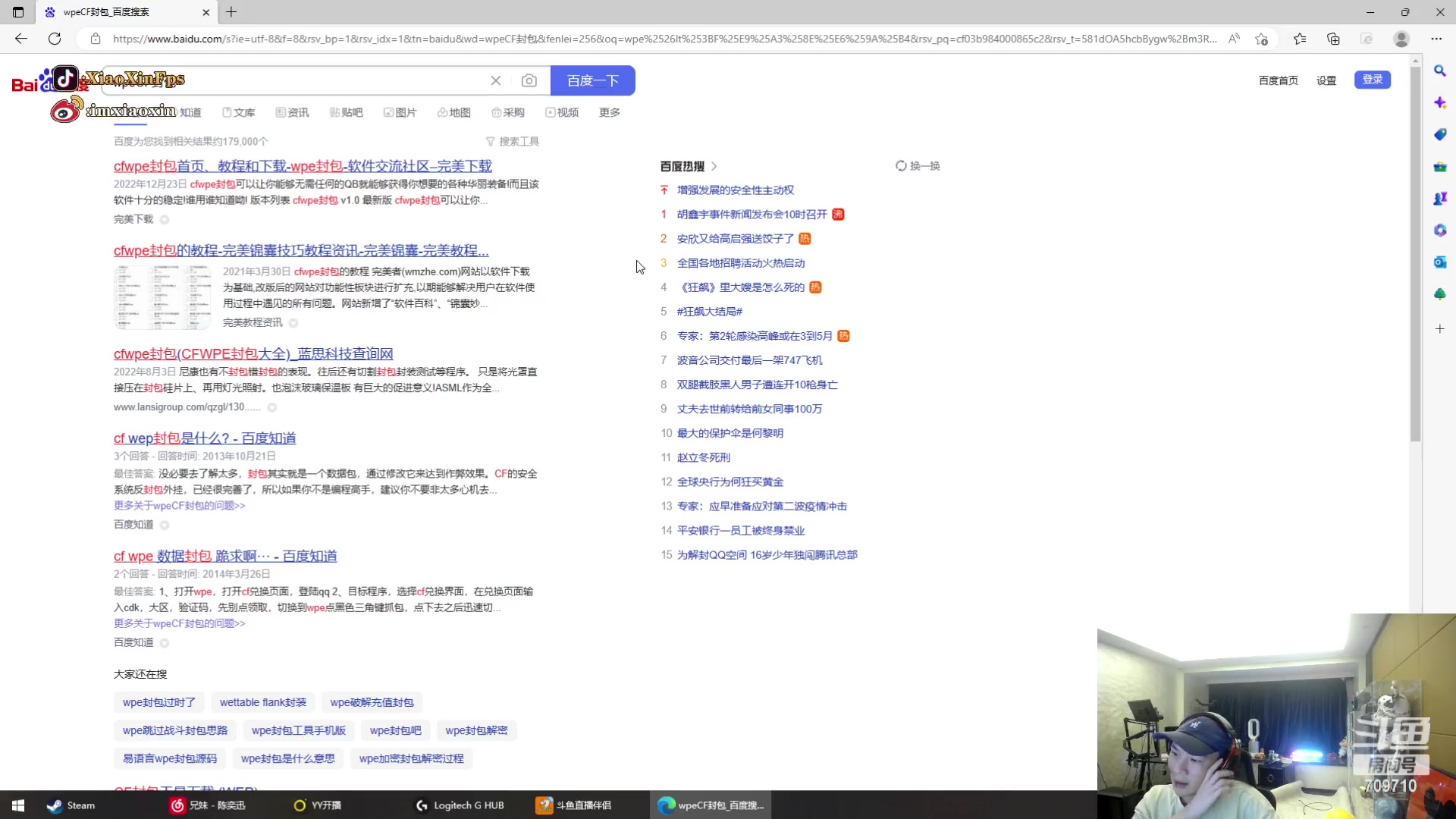Click the 登录 login button

tap(1373, 80)
